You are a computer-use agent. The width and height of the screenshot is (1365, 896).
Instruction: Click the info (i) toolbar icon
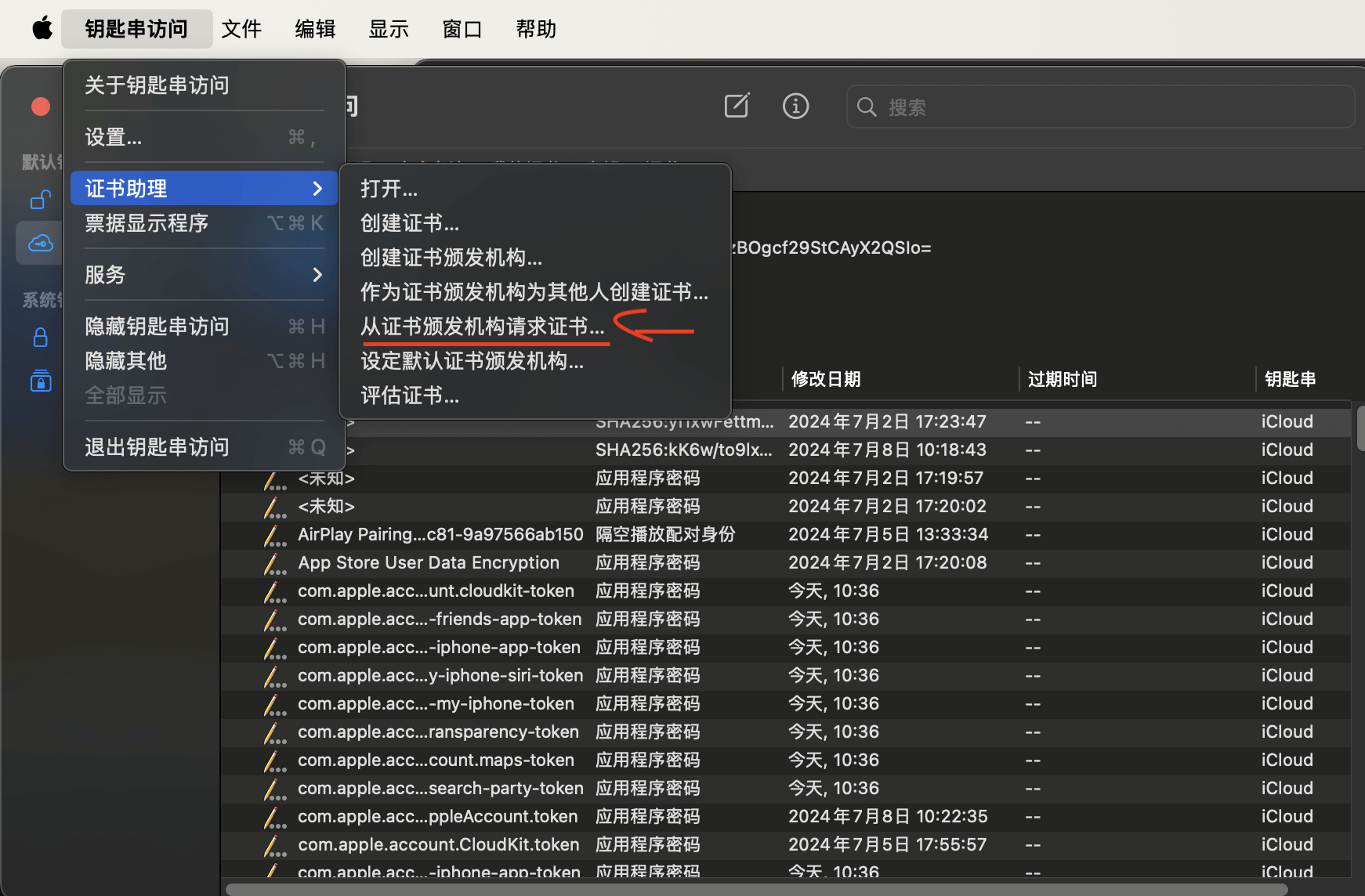tap(795, 106)
